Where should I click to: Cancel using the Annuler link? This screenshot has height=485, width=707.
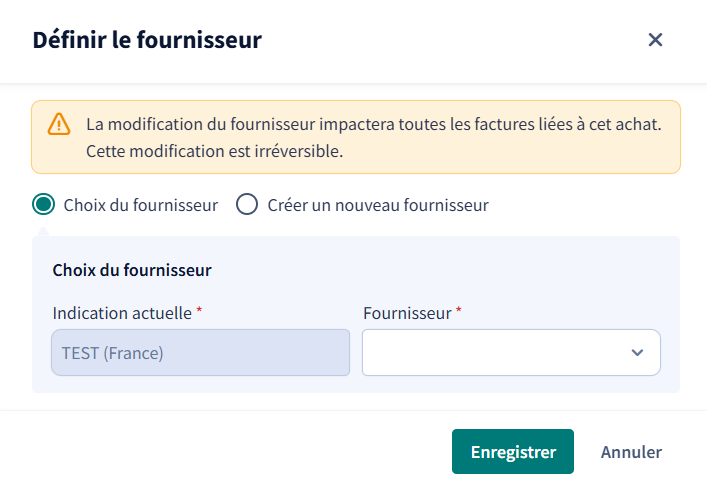(631, 452)
